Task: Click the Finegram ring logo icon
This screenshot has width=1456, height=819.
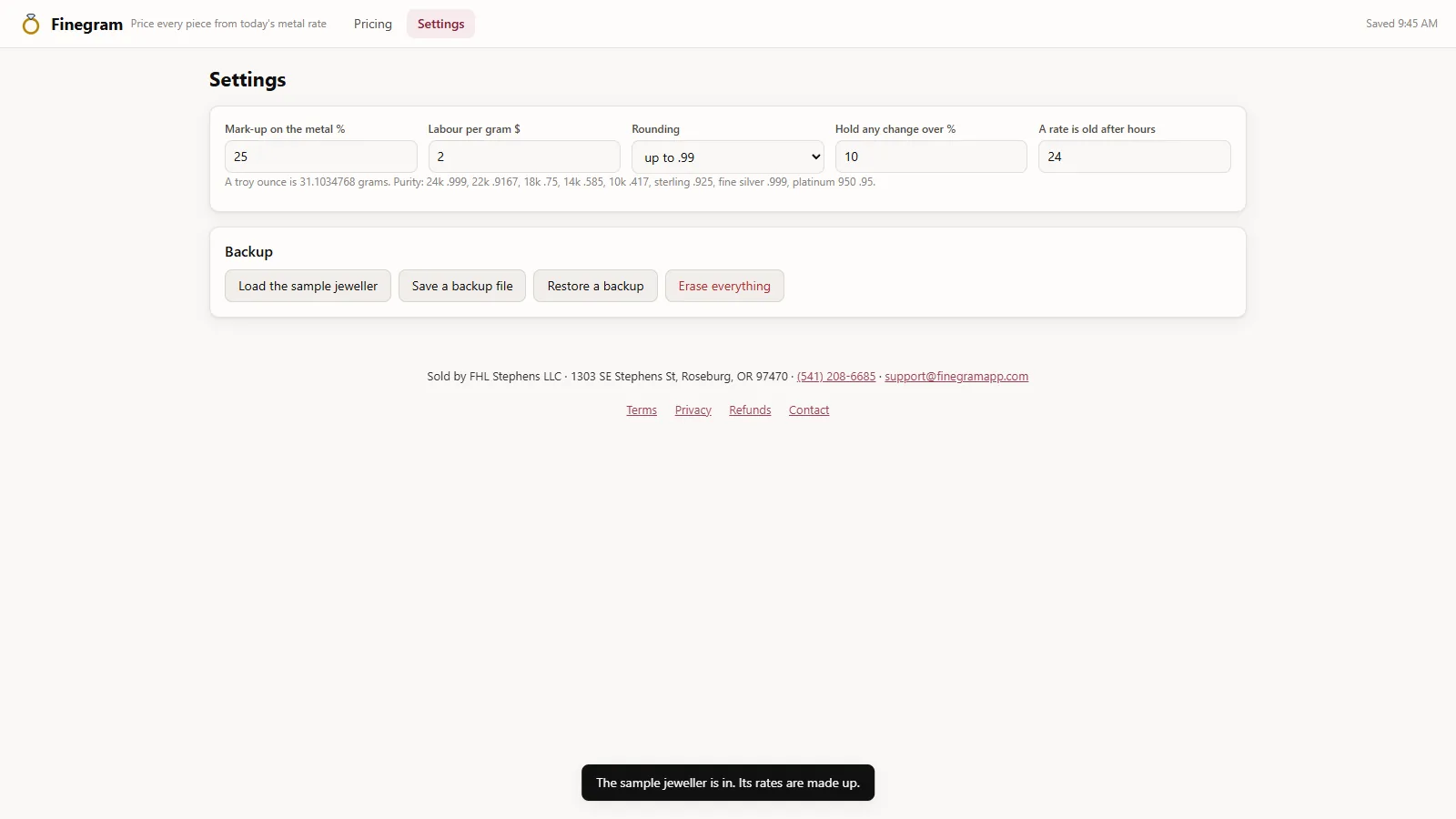Action: 31,24
